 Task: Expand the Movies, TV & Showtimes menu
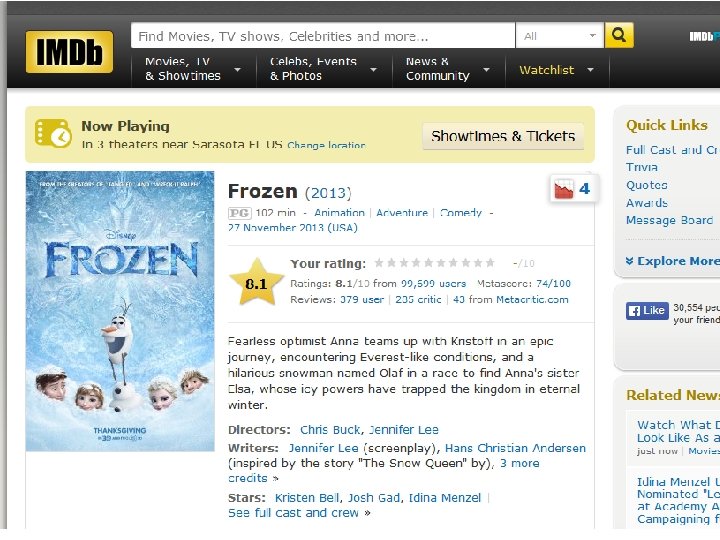(193, 69)
